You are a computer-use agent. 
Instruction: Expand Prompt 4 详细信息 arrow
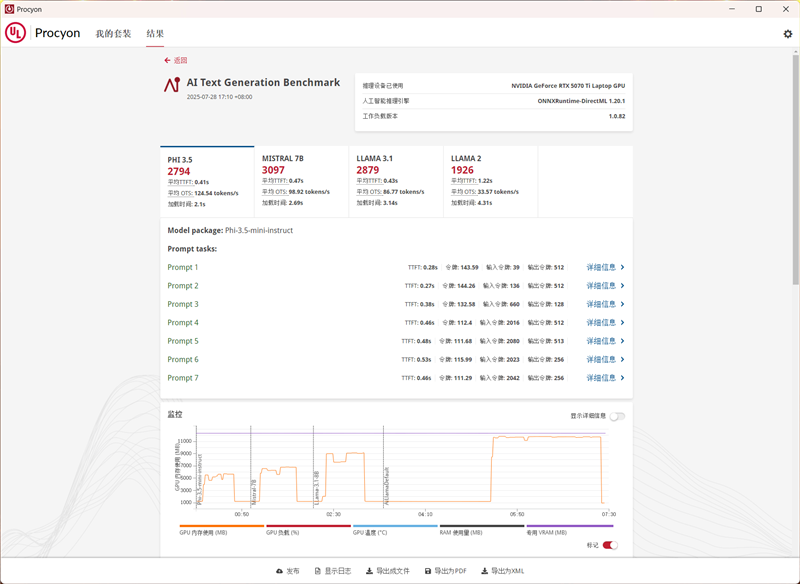(x=622, y=323)
